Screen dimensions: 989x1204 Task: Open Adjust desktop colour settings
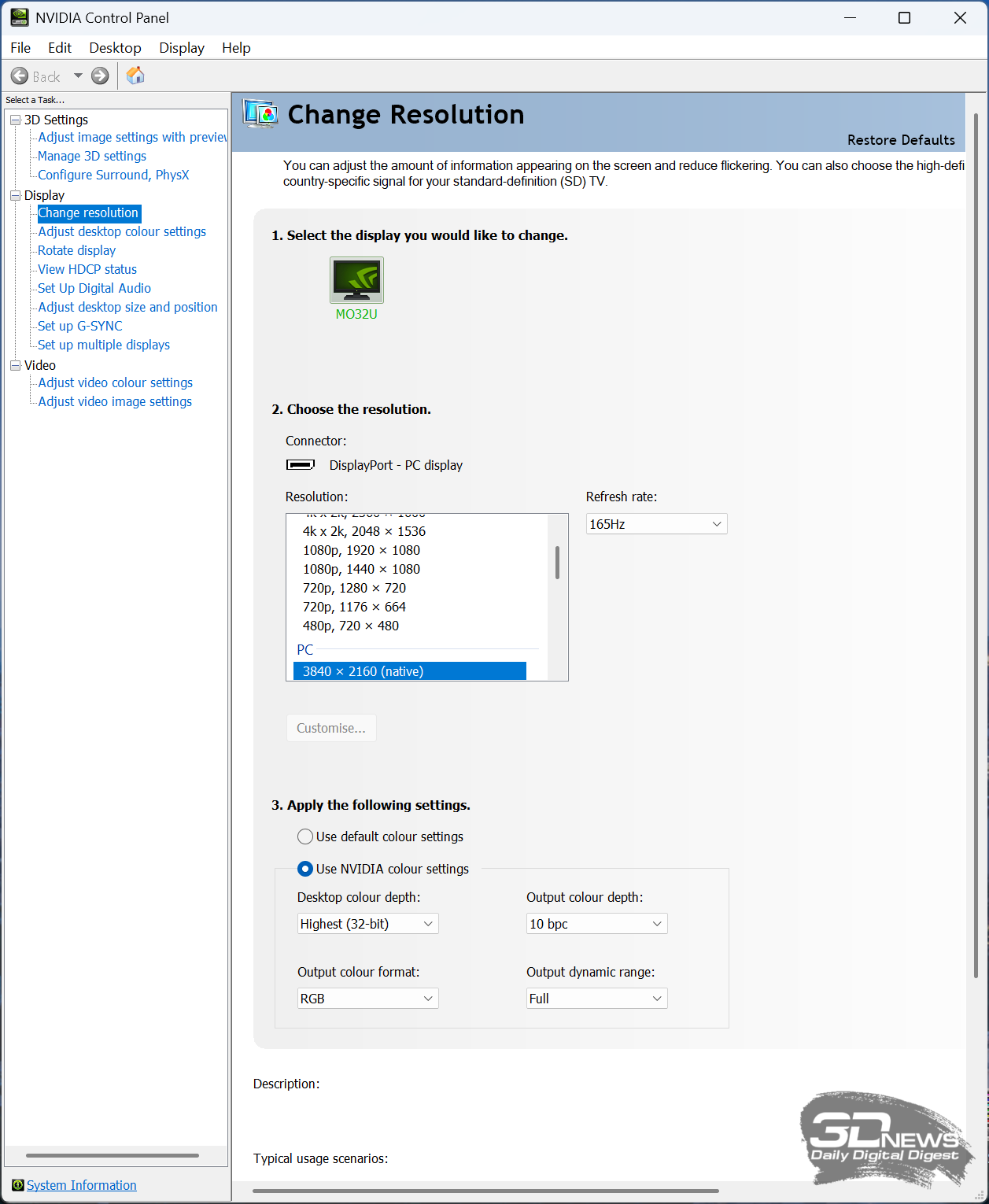122,231
